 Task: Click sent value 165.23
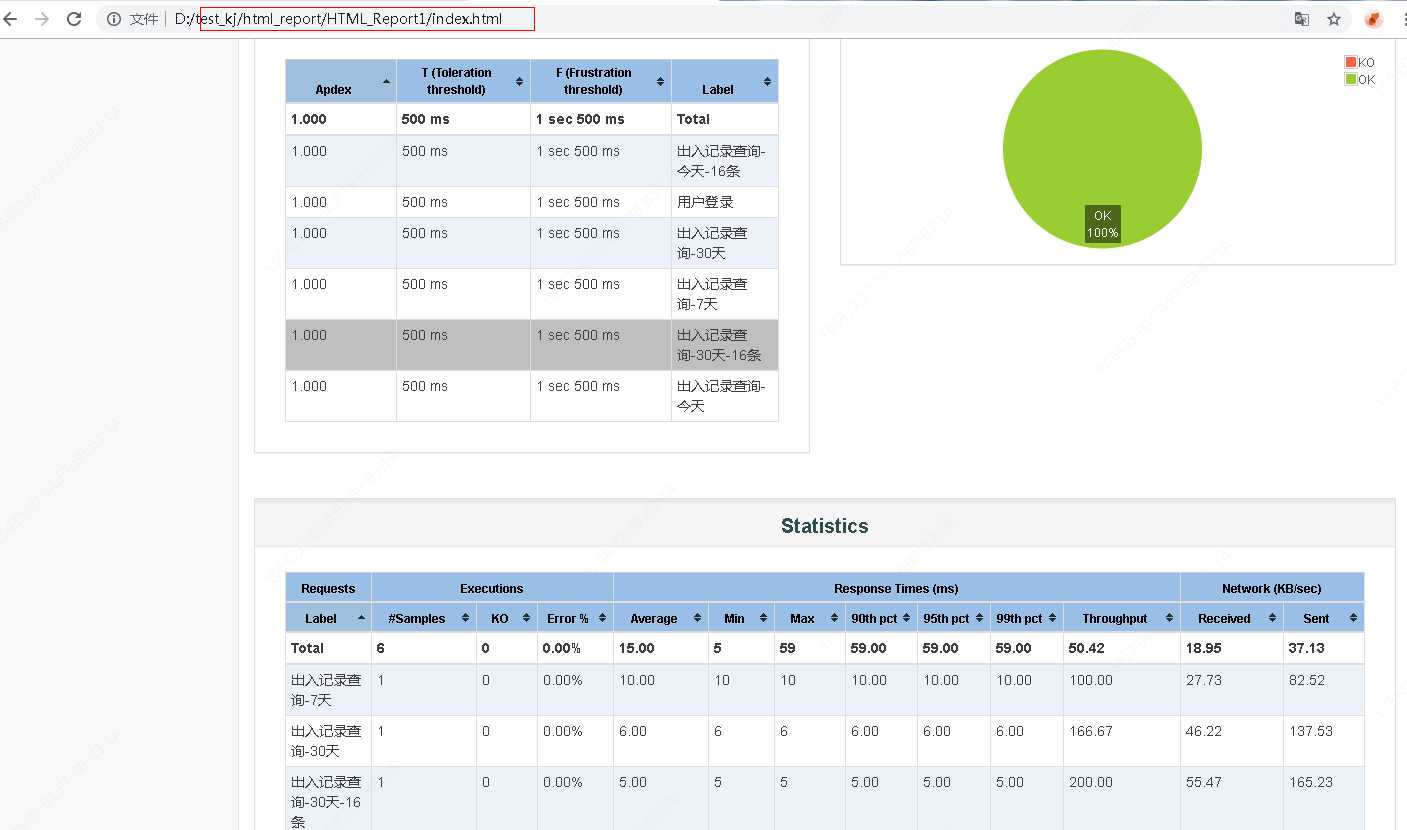click(1311, 782)
